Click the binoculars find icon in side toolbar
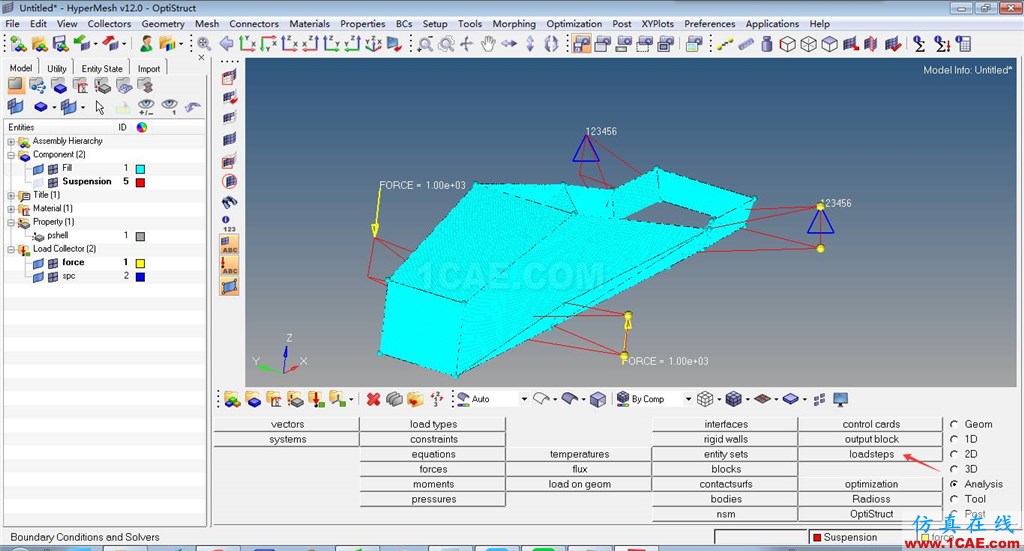This screenshot has height=551, width=1024. pos(229,202)
